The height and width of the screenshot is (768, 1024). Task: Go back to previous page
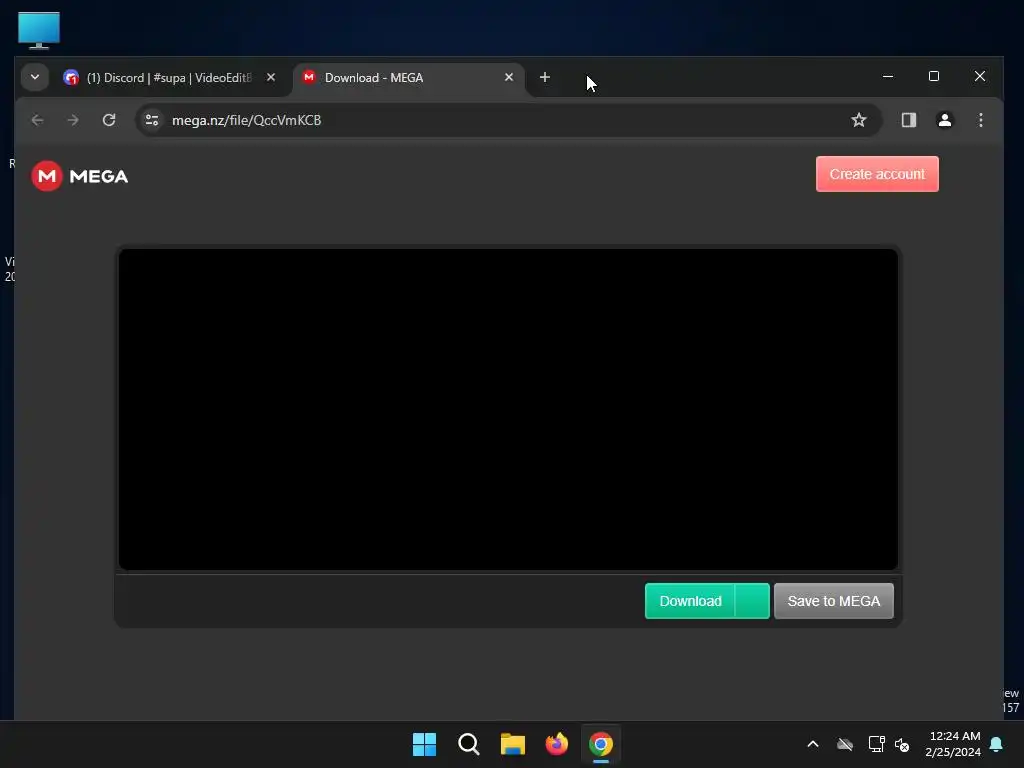(37, 120)
